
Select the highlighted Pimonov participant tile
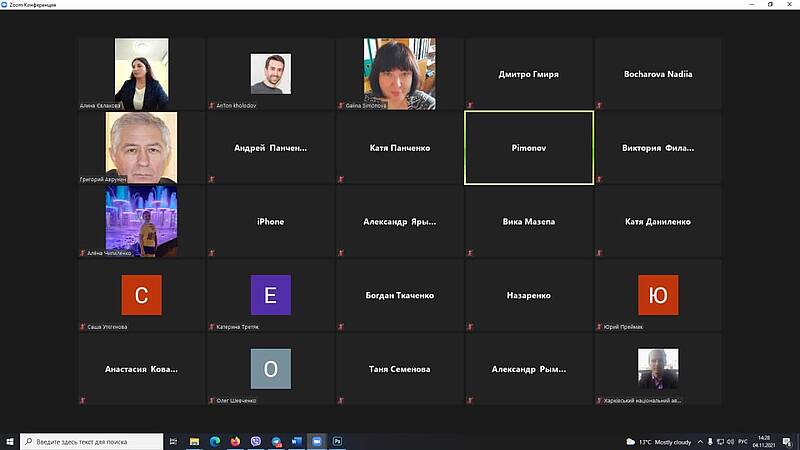coord(529,148)
